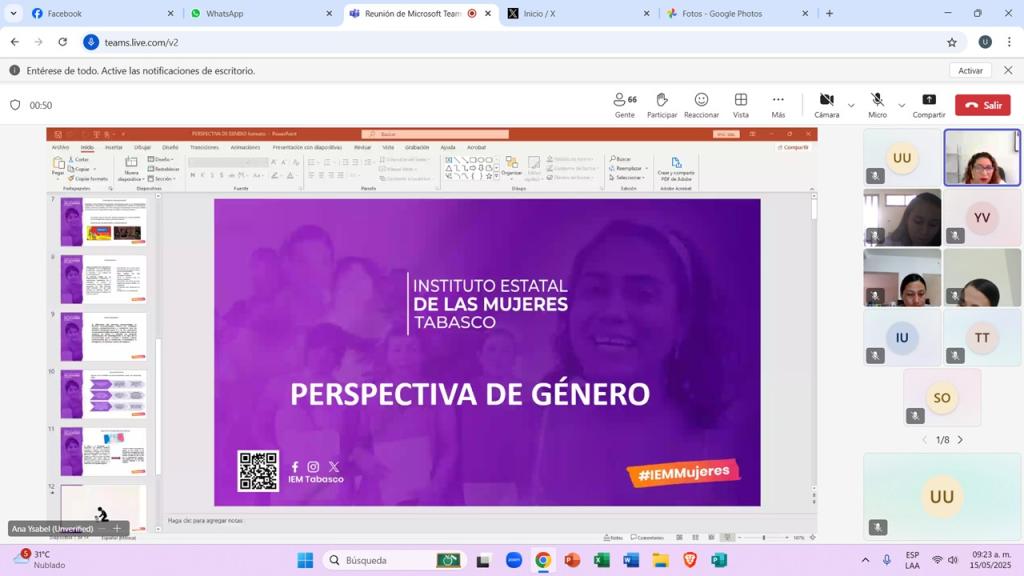Unmute using the Micro toggle

pyautogui.click(x=877, y=104)
